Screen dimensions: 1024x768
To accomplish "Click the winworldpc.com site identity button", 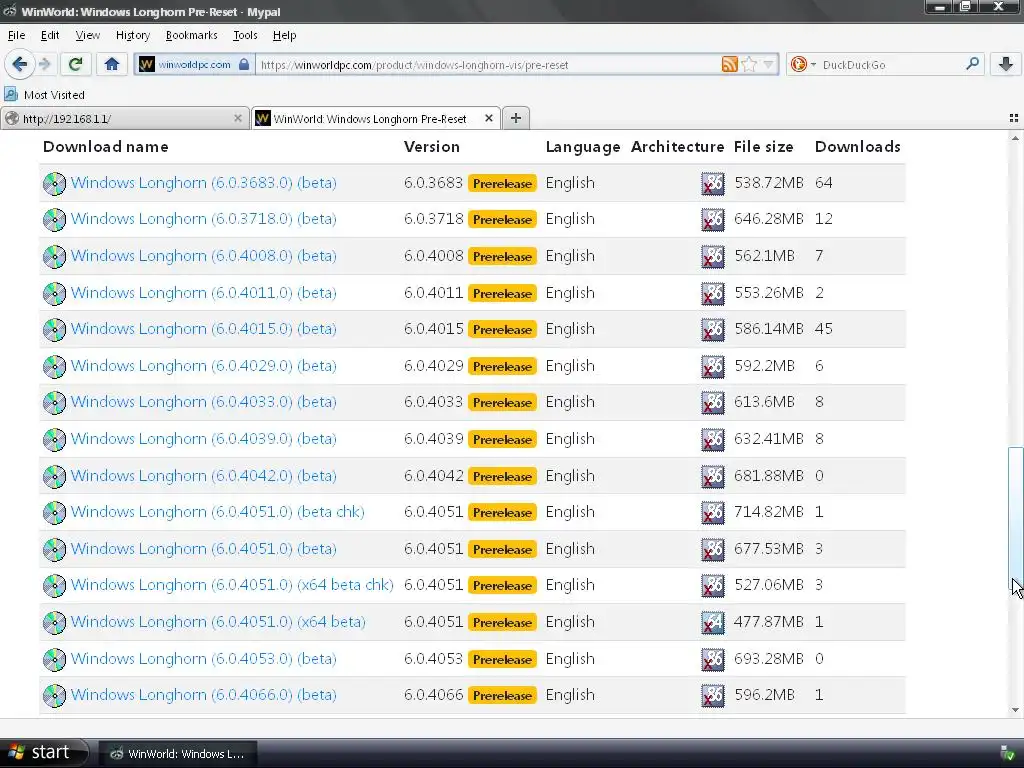I will [194, 65].
